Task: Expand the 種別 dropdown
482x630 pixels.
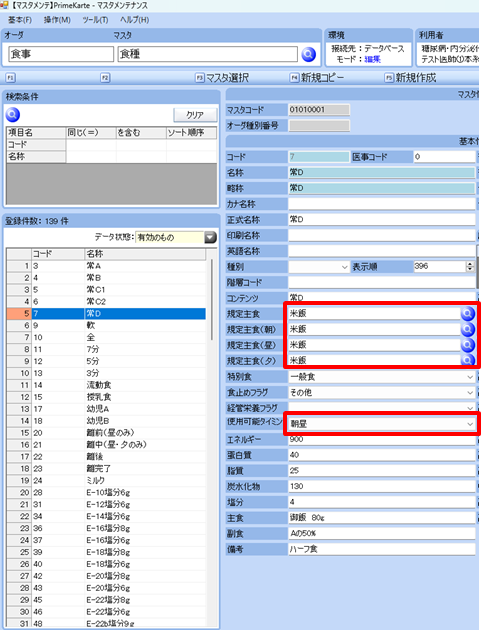Action: (x=344, y=267)
